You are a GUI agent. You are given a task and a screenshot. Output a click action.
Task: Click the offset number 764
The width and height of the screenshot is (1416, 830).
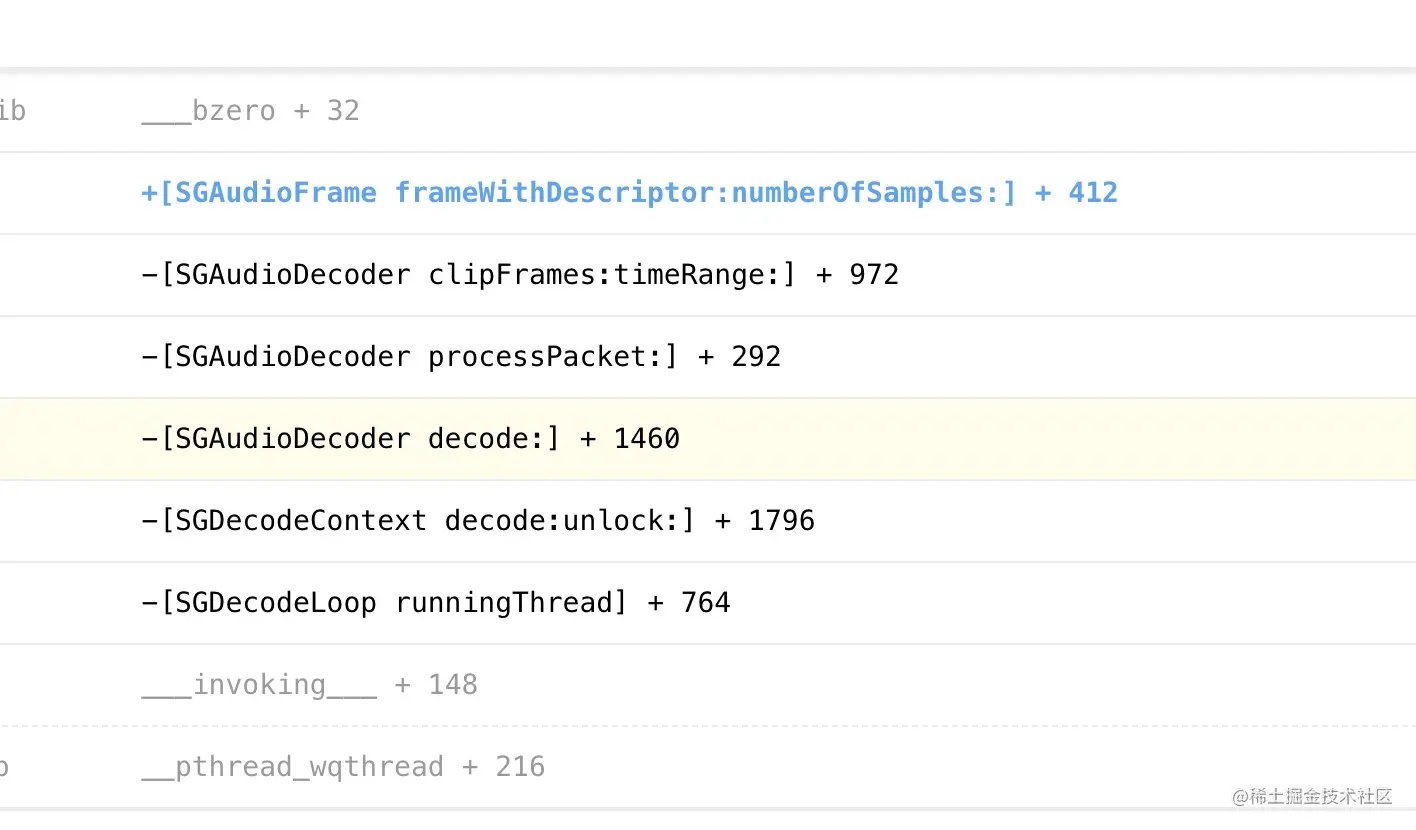[x=705, y=602]
